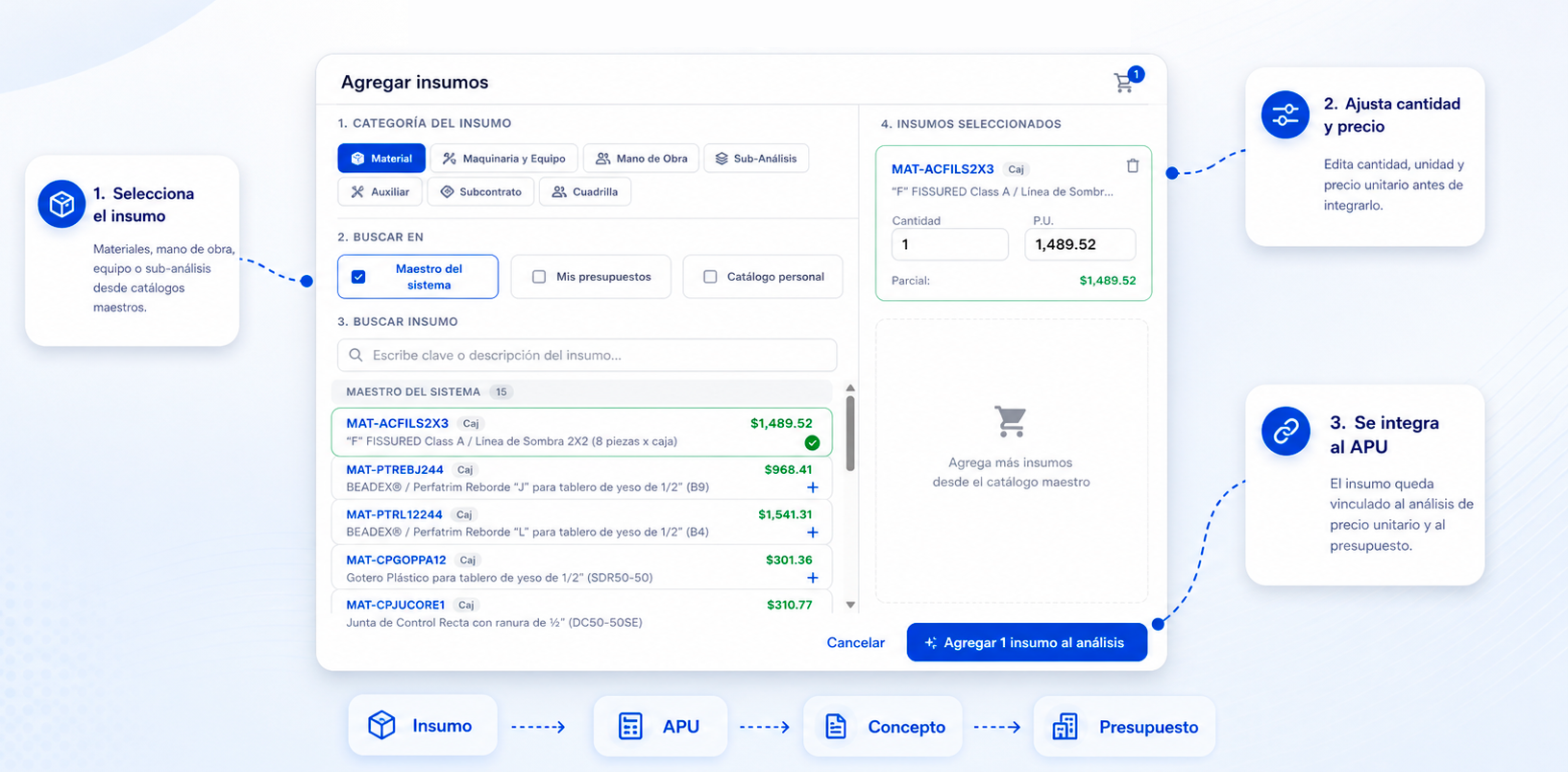Select Subcontrato category
Screen dimensions: 1568x772
tap(480, 191)
